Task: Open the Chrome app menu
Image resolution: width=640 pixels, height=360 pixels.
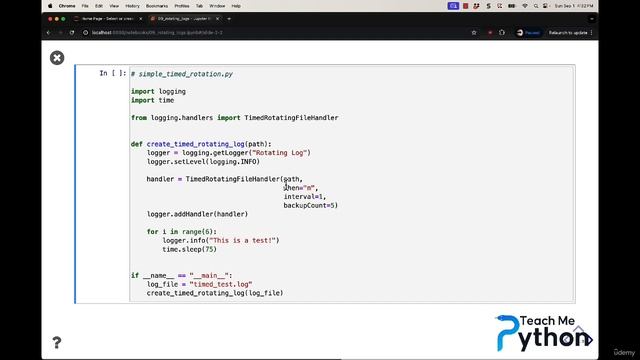Action: click(x=67, y=6)
